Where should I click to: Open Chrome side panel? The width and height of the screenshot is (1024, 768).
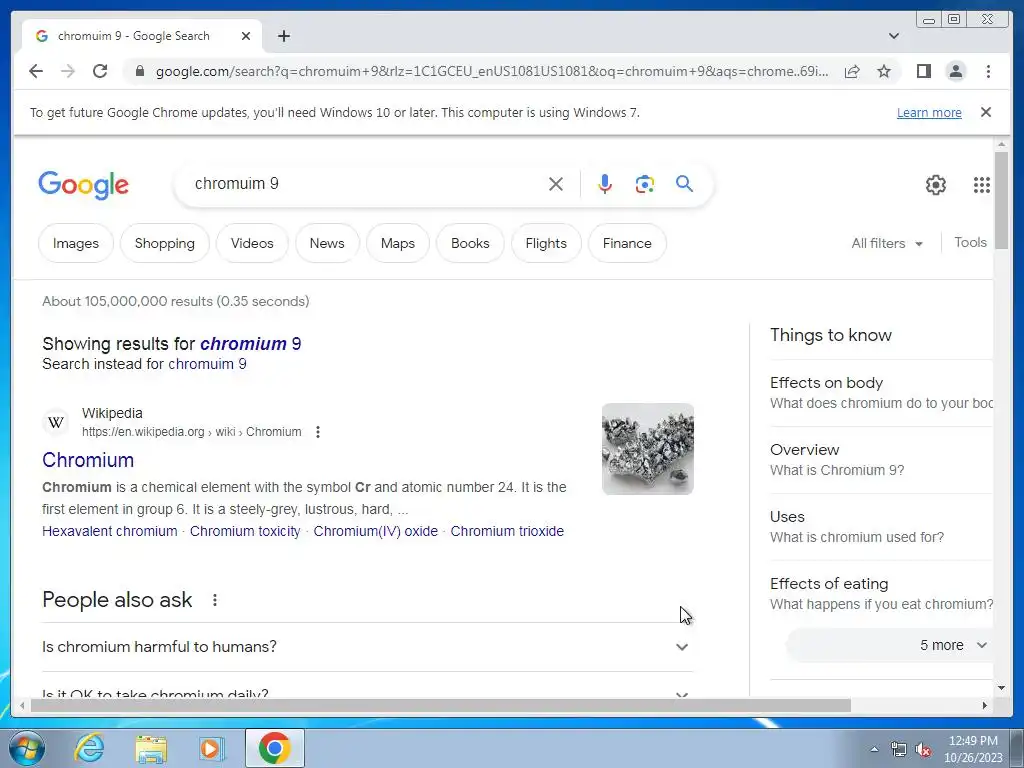(x=923, y=71)
